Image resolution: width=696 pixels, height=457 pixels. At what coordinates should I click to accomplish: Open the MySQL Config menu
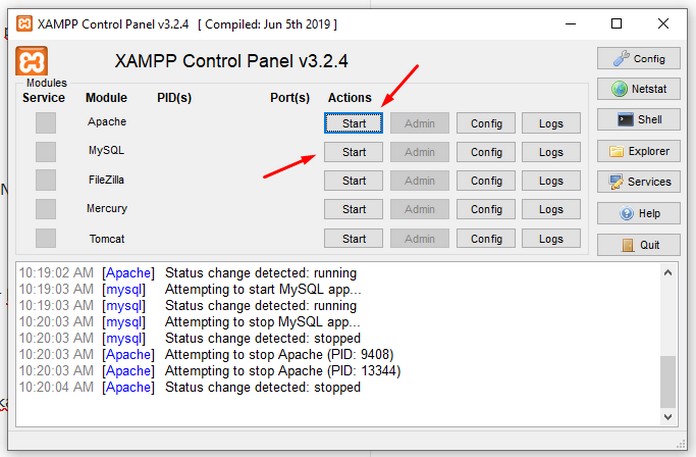pyautogui.click(x=486, y=152)
